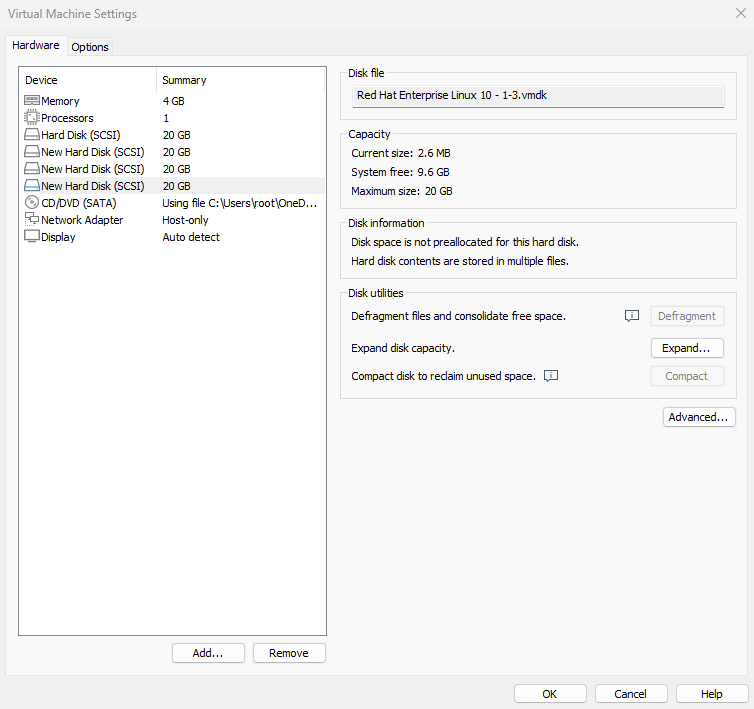
Task: Click the CD/DVD (SATA) disc icon
Action: pyautogui.click(x=32, y=203)
